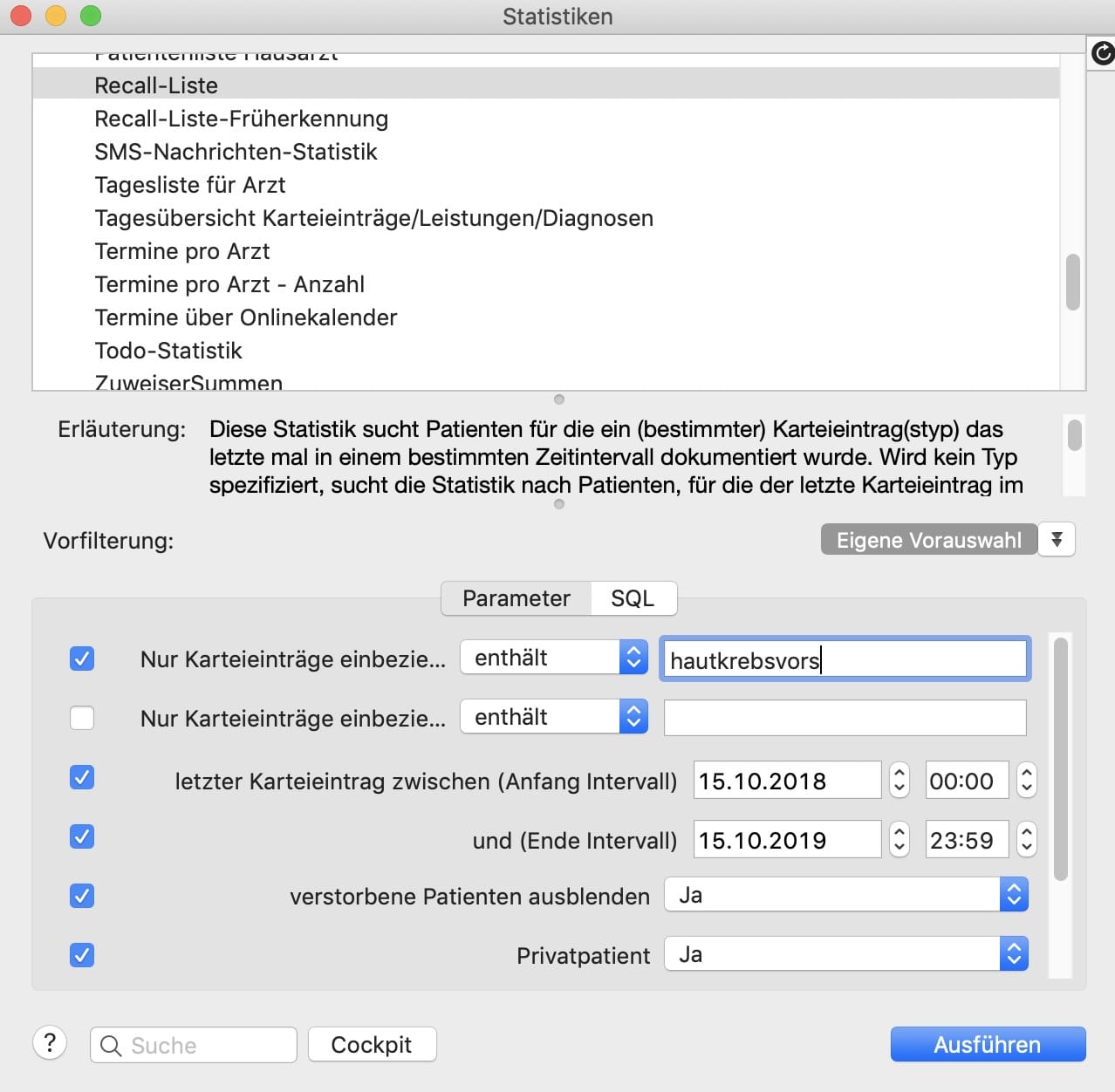Enable the second Karteieinträge filter checkbox
Viewport: 1115px width, 1092px height.
[82, 718]
